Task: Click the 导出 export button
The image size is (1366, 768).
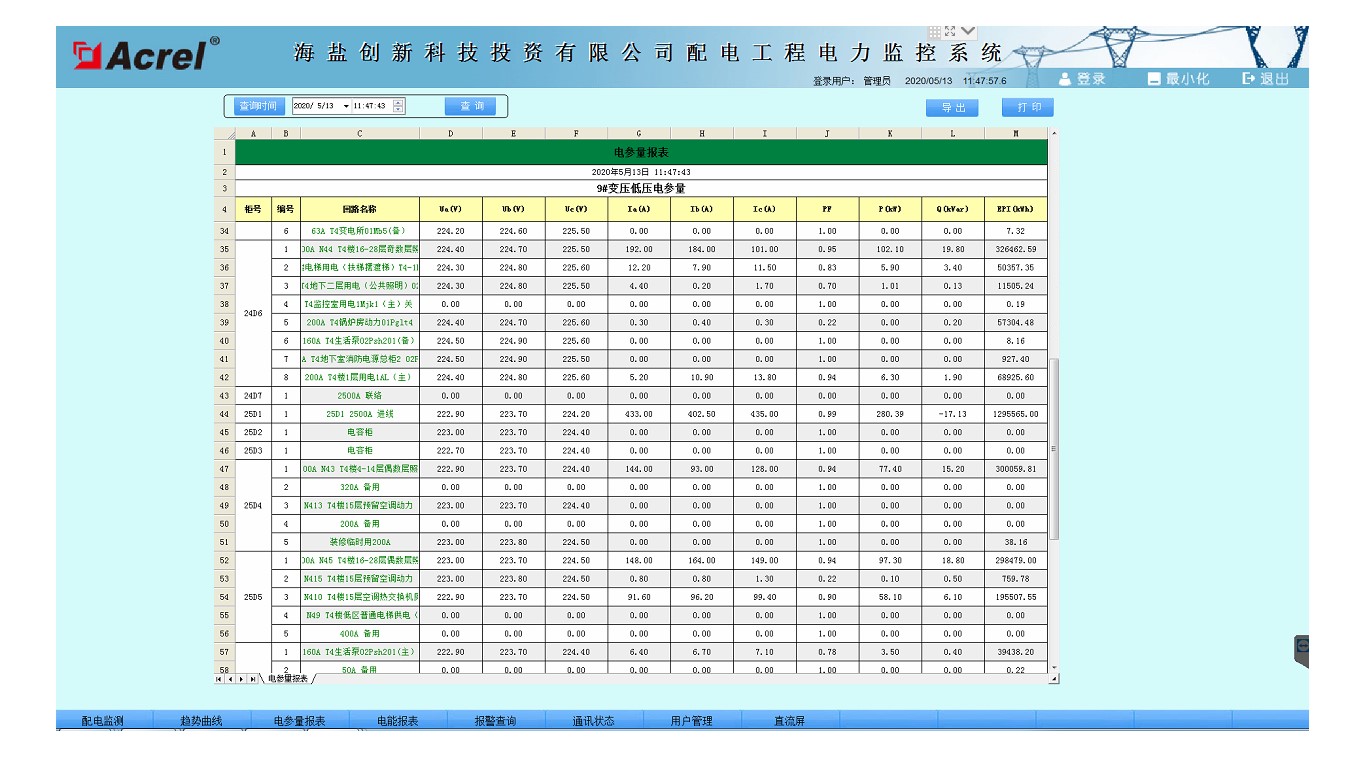Action: point(953,107)
